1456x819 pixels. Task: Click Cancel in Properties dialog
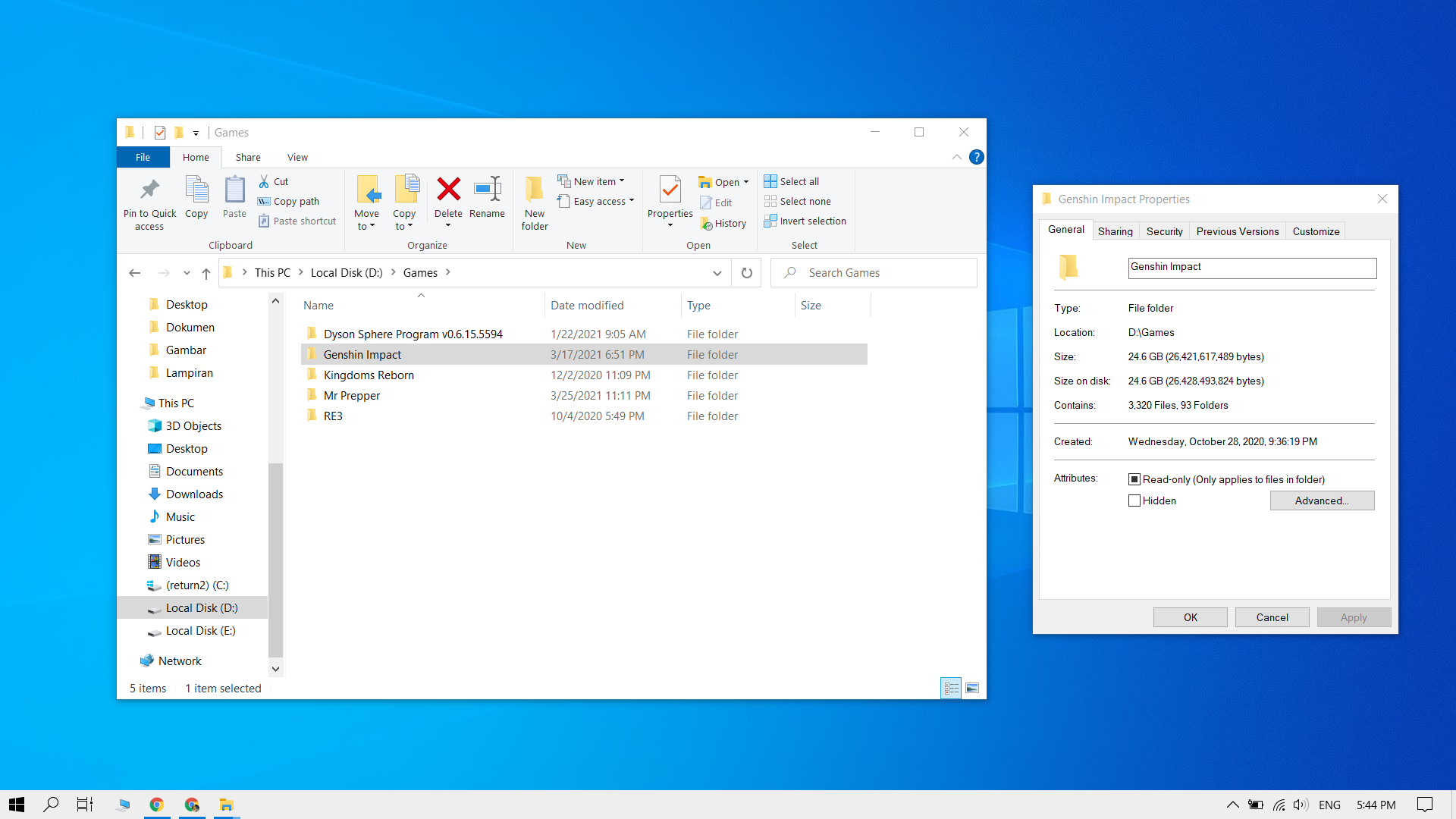(x=1272, y=617)
